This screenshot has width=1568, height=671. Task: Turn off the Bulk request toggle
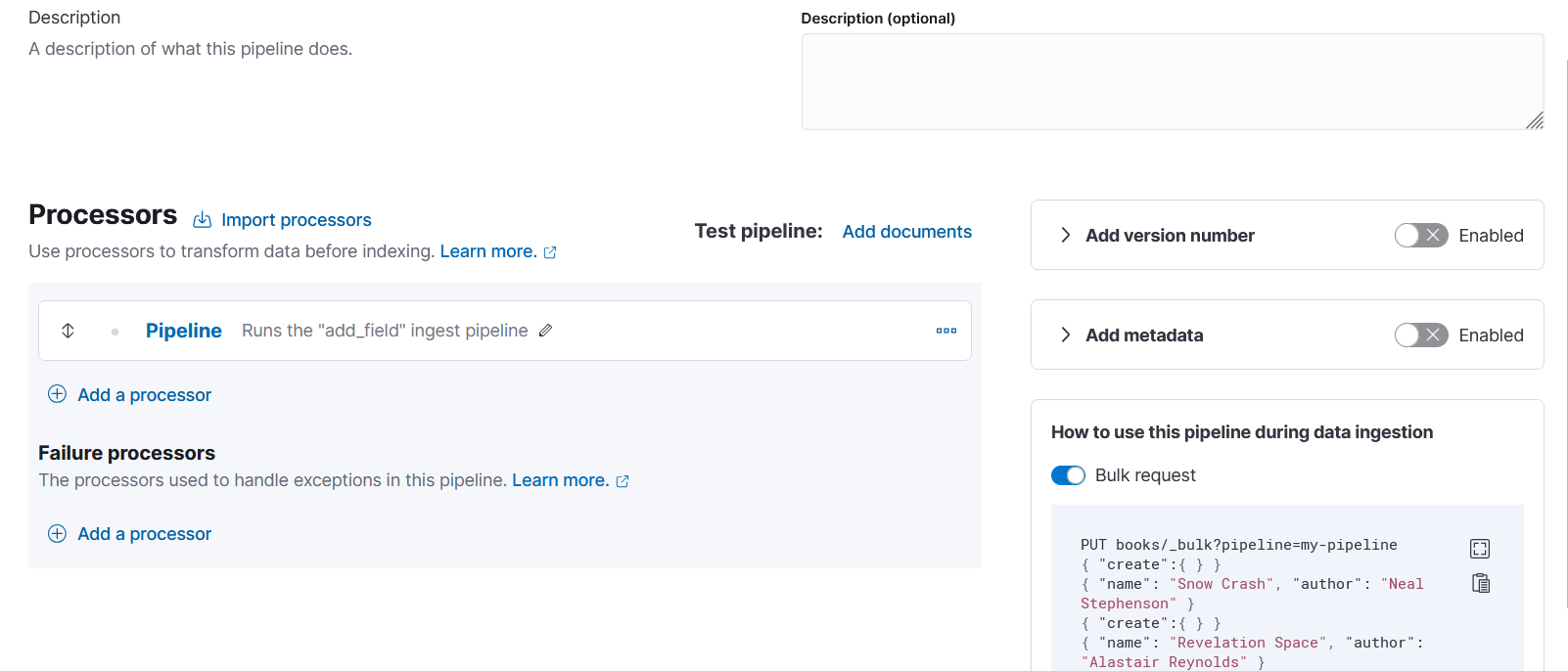click(1068, 475)
